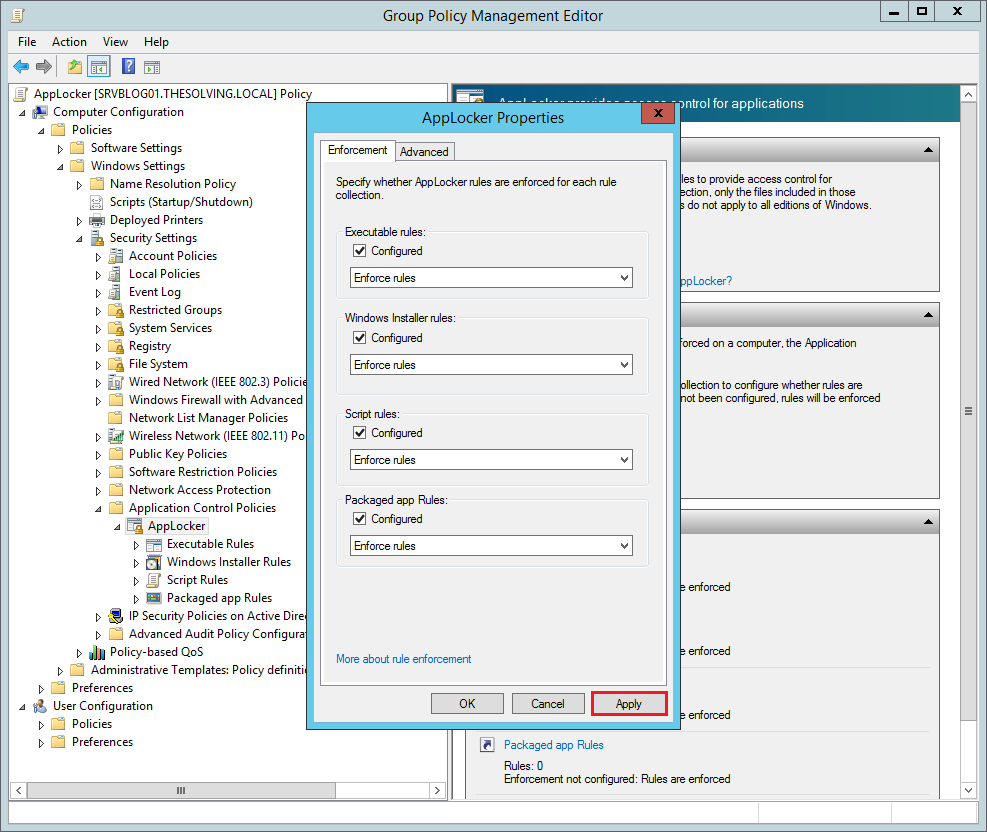
Task: Collapse the Application Control Policies node
Action: (98, 509)
